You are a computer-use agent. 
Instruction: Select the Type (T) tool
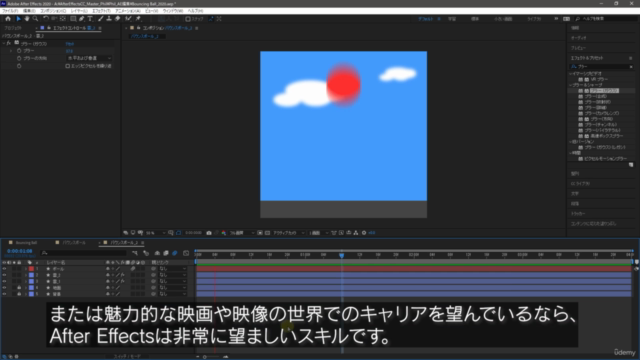(x=90, y=19)
